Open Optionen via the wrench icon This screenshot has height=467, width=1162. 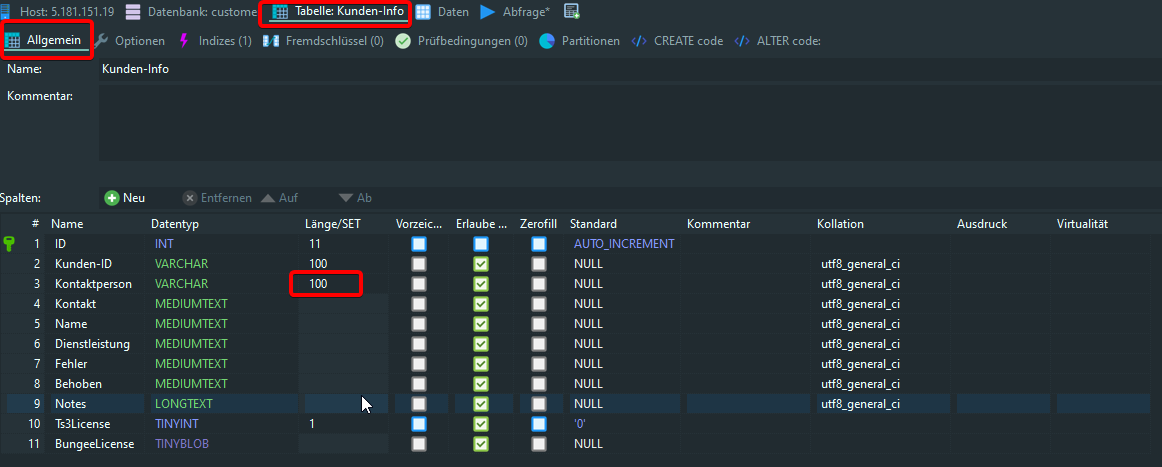coord(101,41)
